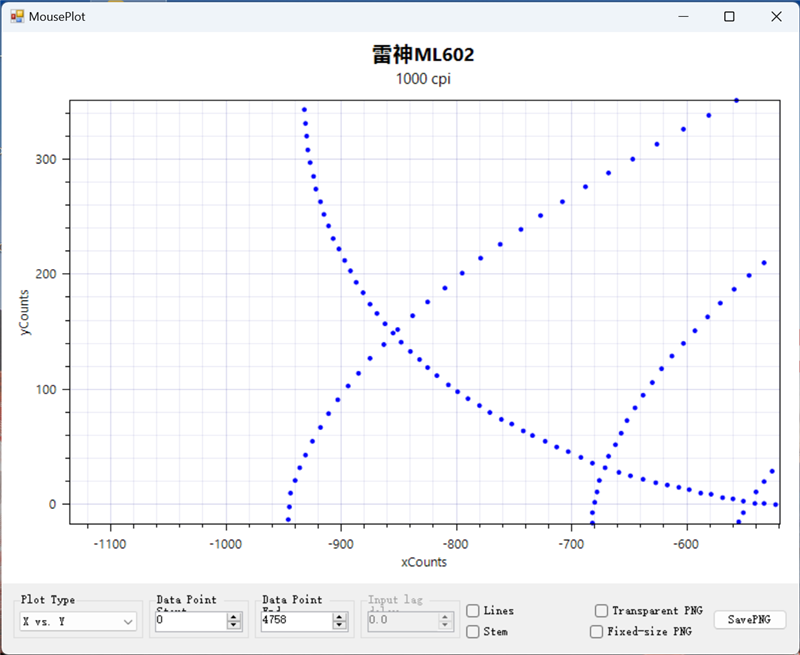Image resolution: width=800 pixels, height=655 pixels.
Task: Click the 300 y-axis tick label
Action: pos(45,159)
